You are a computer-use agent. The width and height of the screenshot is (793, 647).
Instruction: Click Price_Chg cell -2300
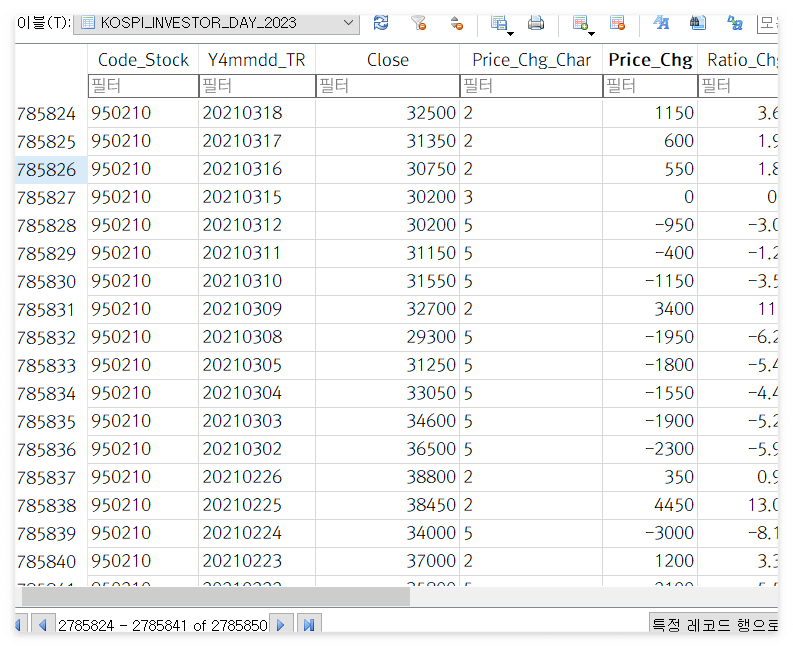[x=650, y=449]
